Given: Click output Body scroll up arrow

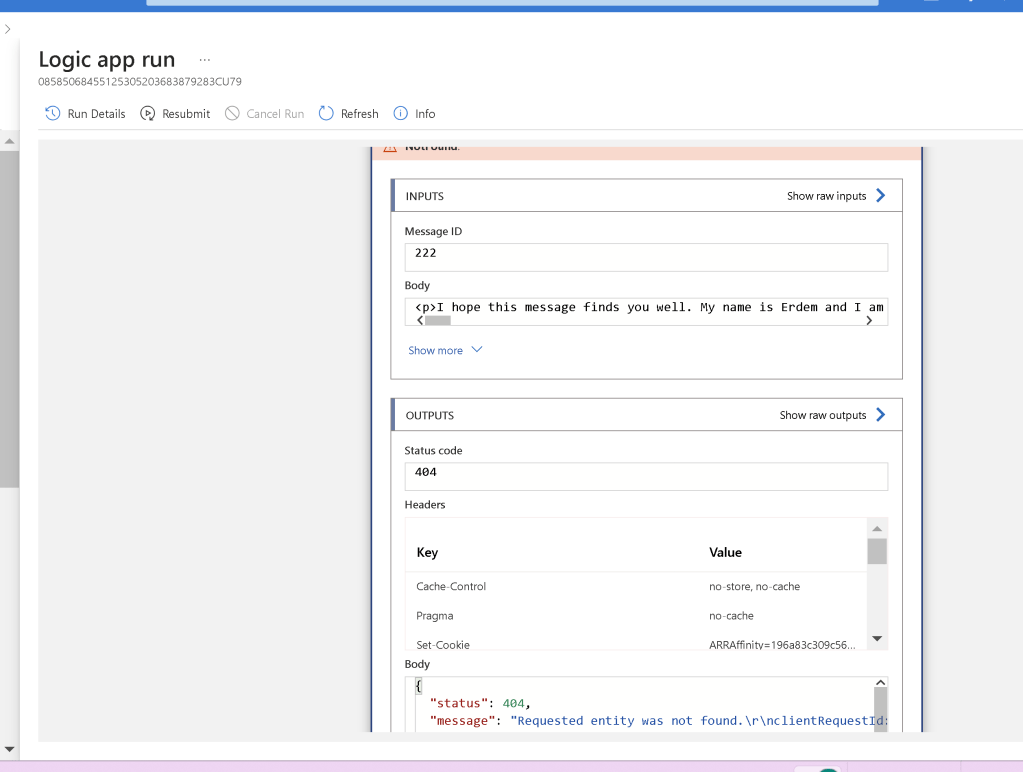Looking at the screenshot, I should [881, 683].
